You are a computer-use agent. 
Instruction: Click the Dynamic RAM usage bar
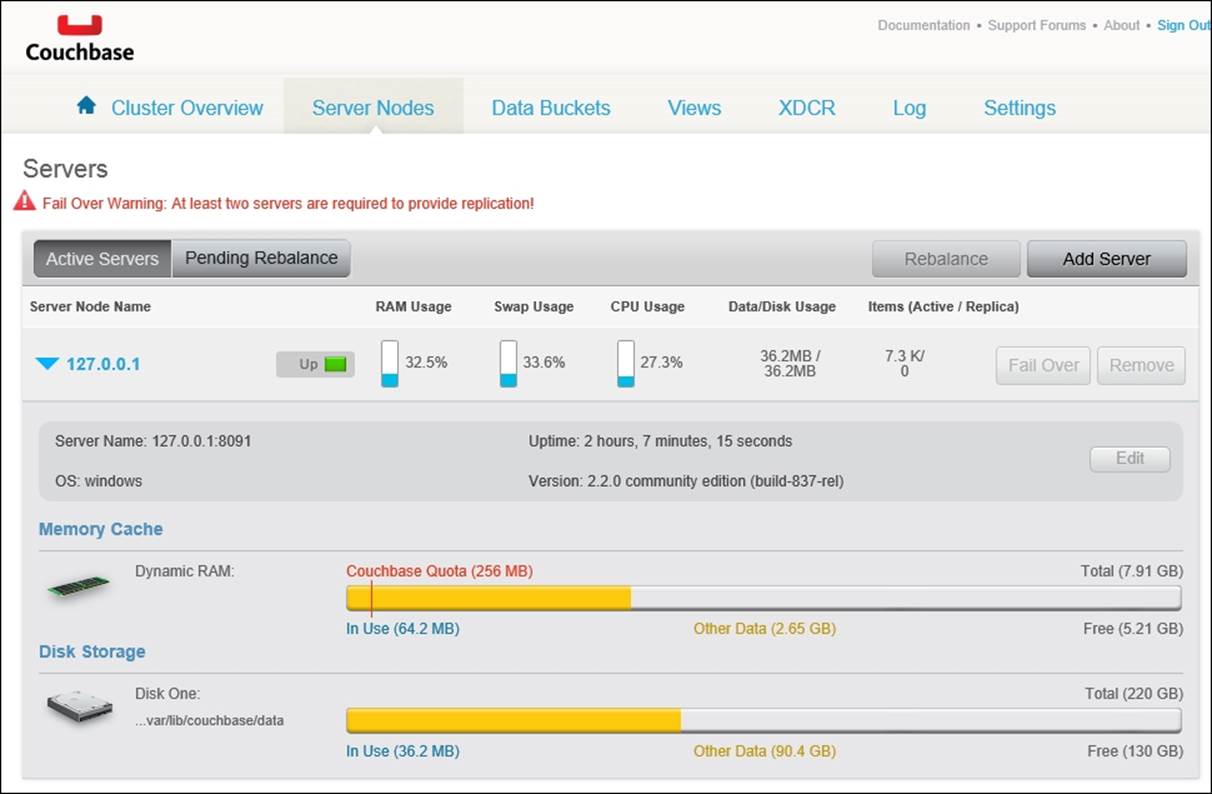point(764,598)
